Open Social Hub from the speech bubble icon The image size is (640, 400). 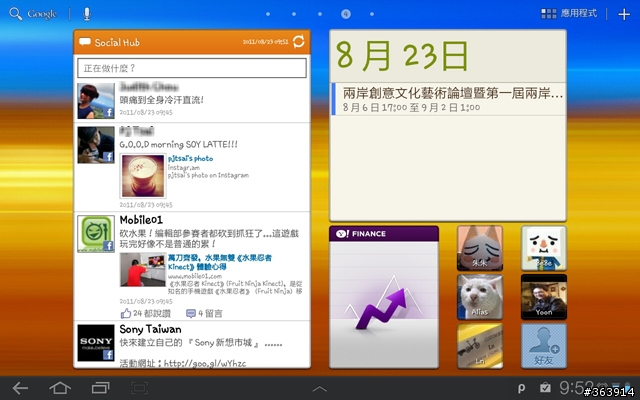point(85,42)
